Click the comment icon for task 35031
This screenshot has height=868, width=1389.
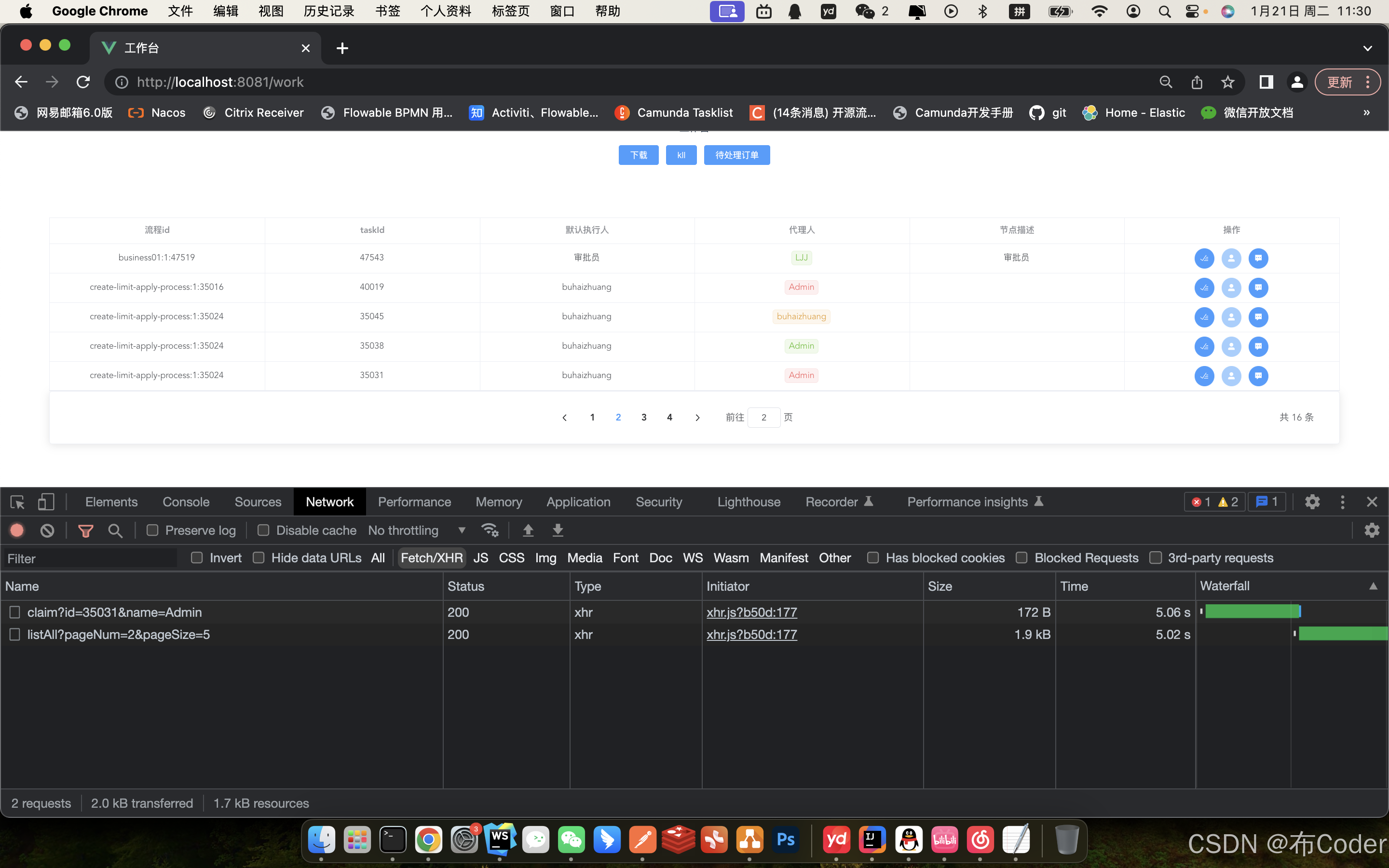pyautogui.click(x=1258, y=376)
